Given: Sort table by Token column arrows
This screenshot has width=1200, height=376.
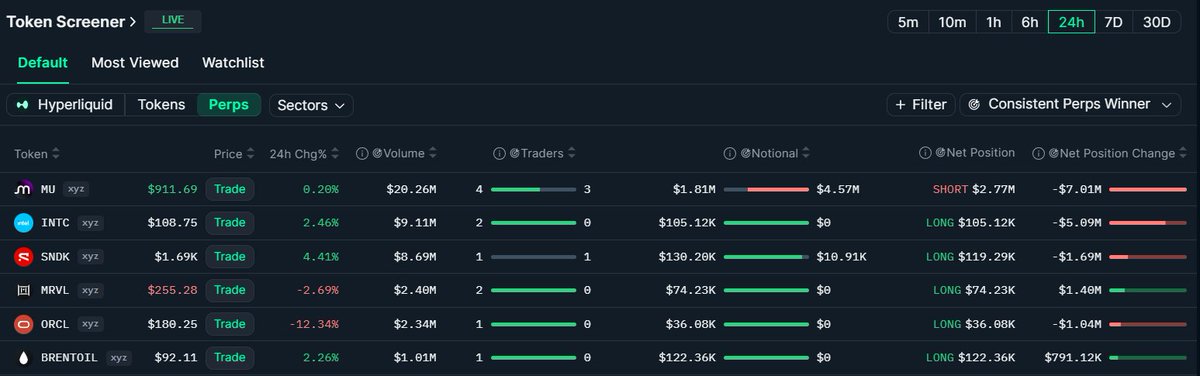Looking at the screenshot, I should point(56,154).
